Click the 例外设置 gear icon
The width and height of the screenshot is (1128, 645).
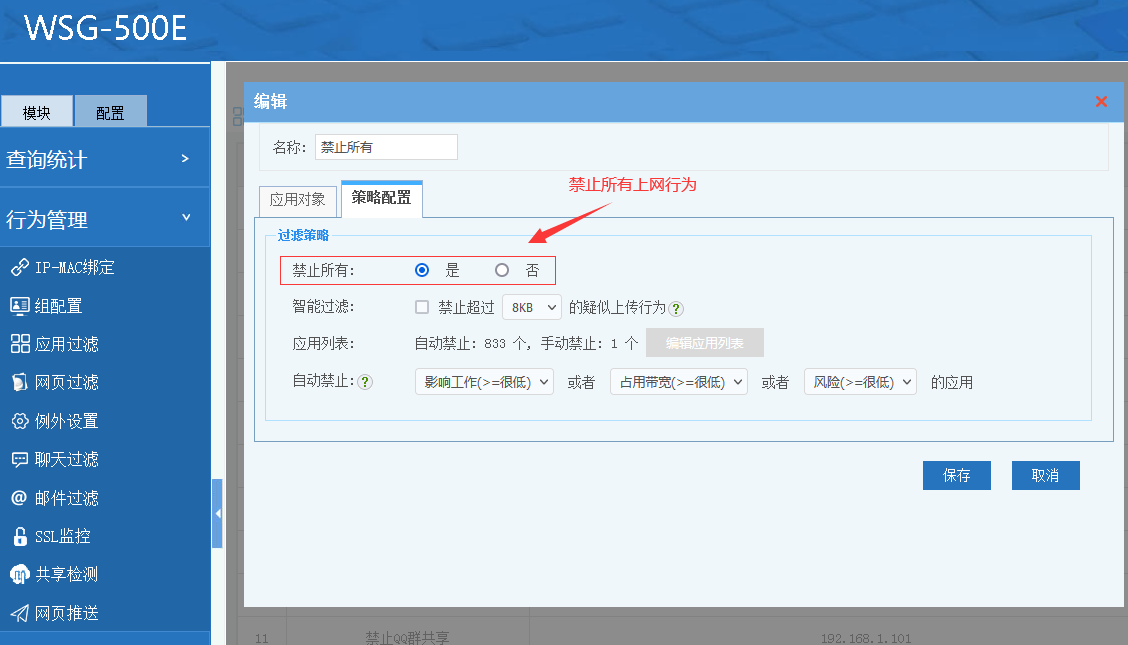(x=19, y=421)
